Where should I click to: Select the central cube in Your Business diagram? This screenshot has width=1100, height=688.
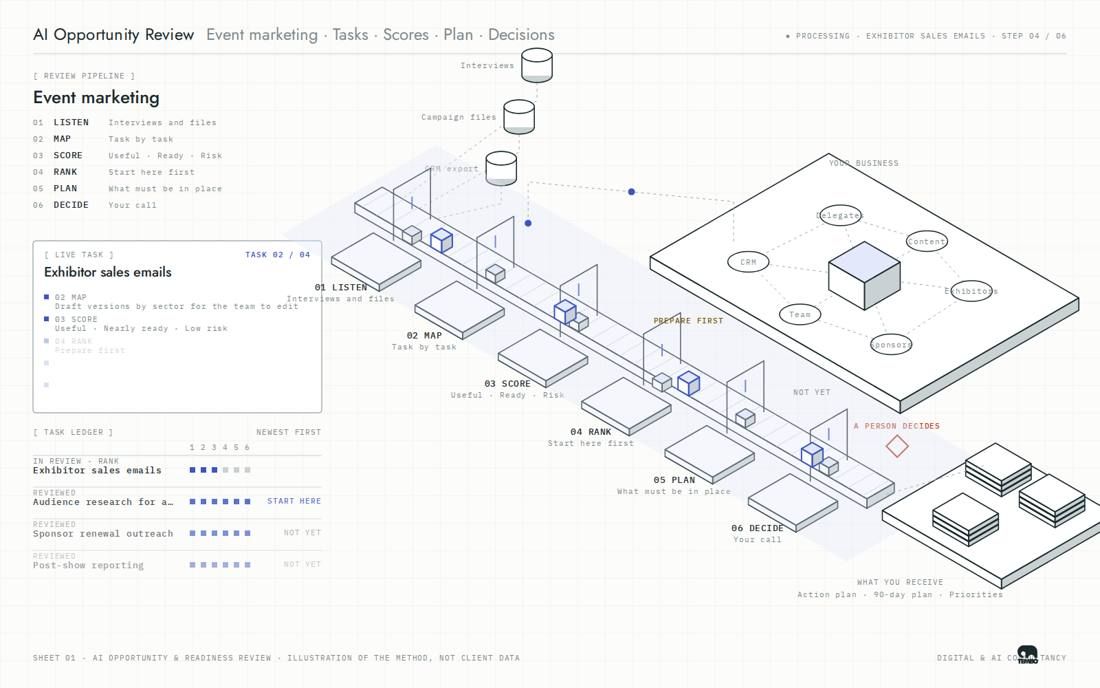click(x=864, y=275)
